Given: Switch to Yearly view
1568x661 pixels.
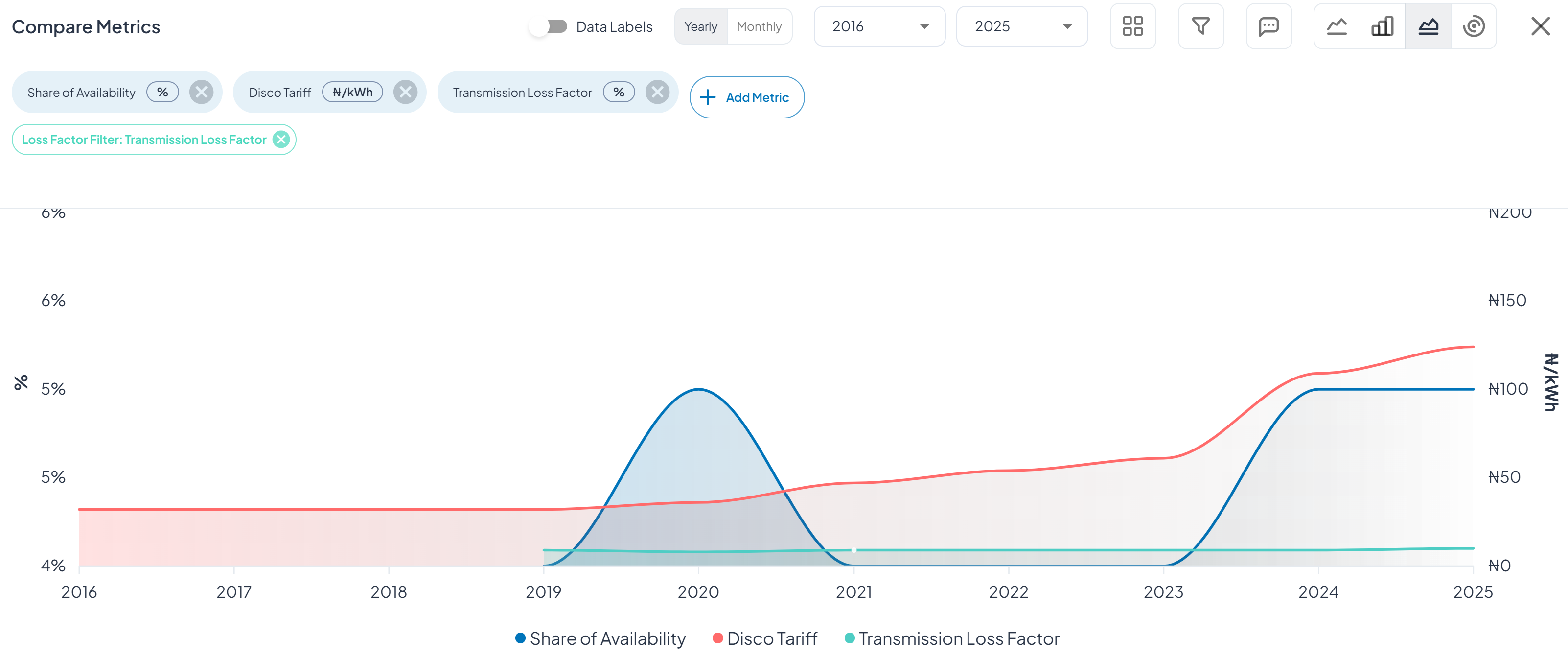Looking at the screenshot, I should 701,26.
